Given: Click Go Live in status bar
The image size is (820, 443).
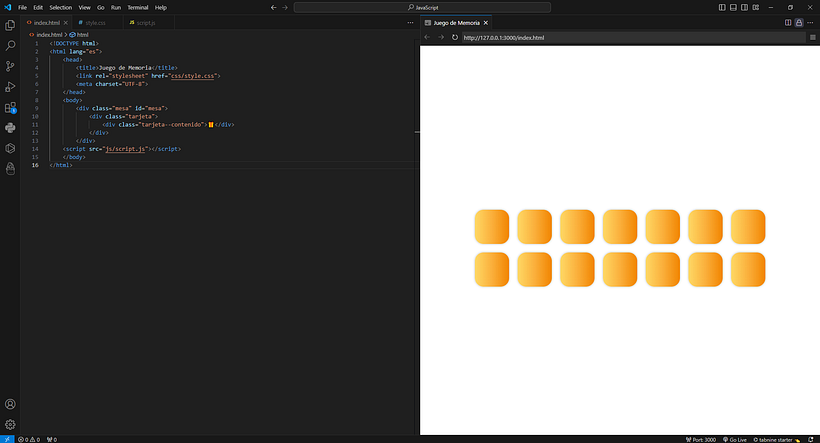Looking at the screenshot, I should (x=735, y=439).
